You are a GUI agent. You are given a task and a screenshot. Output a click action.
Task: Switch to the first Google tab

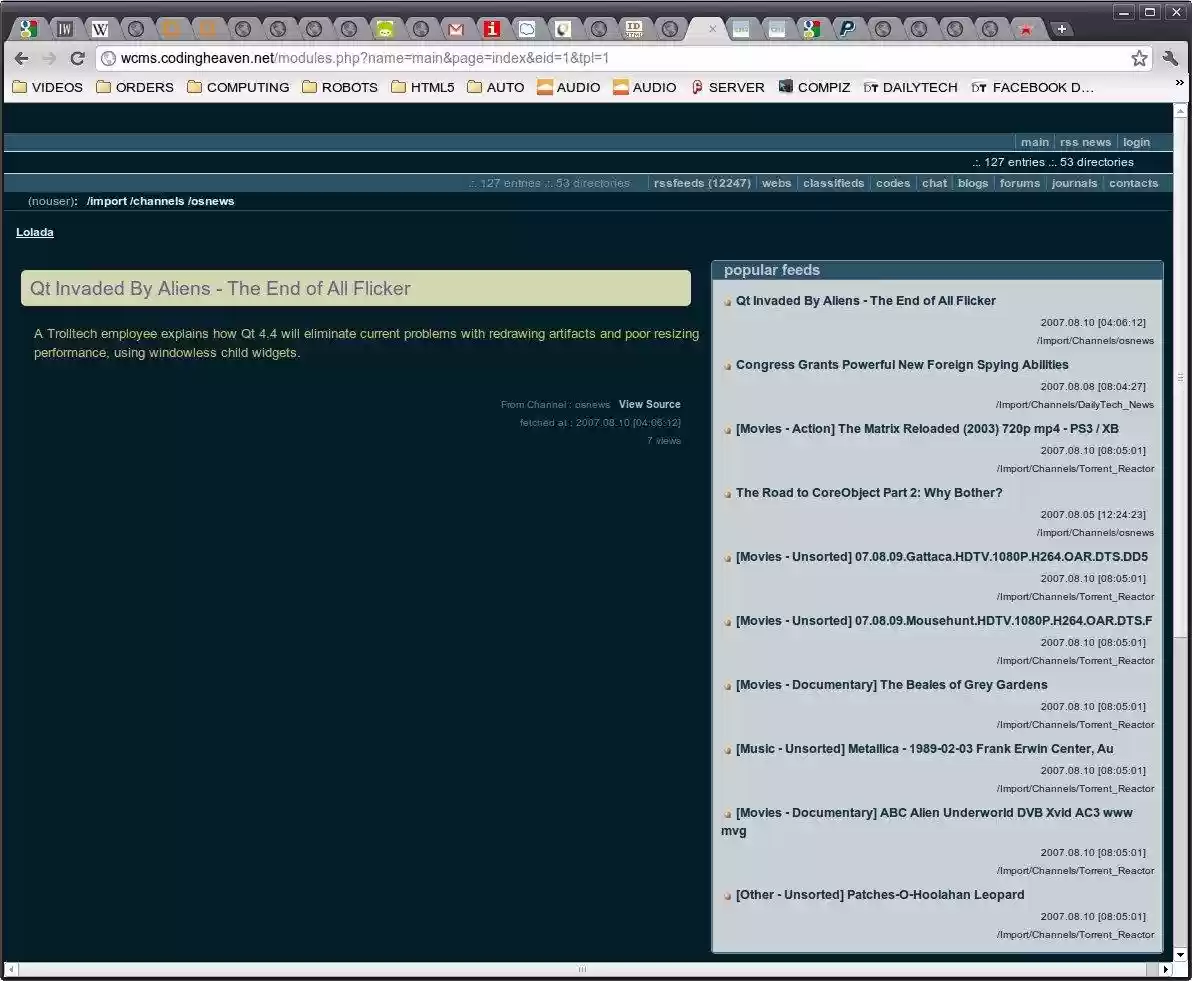[29, 29]
